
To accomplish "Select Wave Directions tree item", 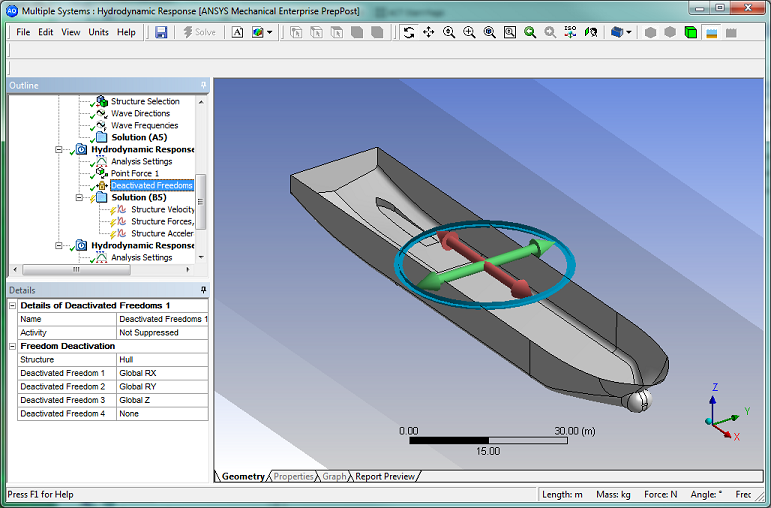I will pyautogui.click(x=140, y=114).
